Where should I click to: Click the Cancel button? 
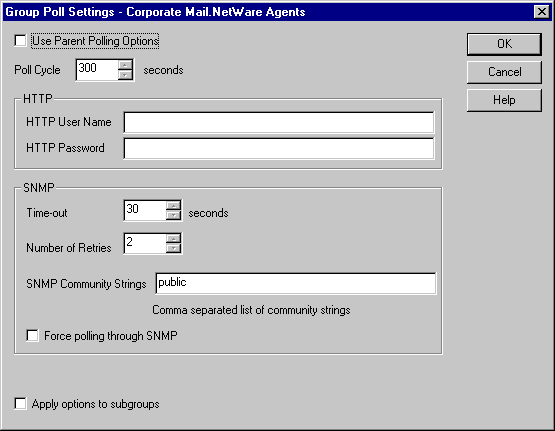pos(504,72)
